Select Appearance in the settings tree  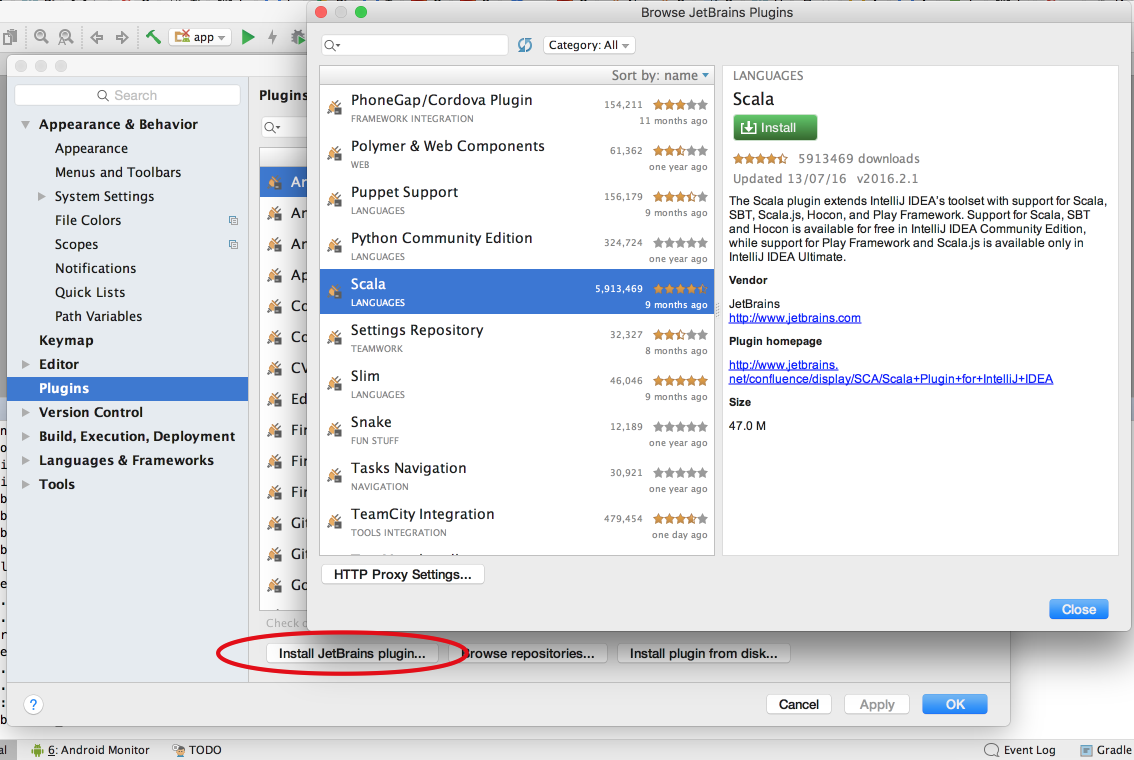(91, 148)
